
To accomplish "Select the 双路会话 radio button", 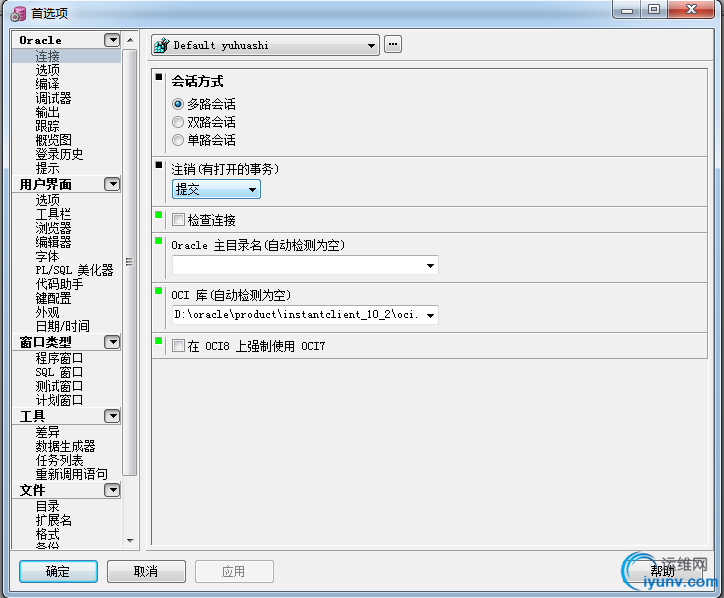I will 178,122.
